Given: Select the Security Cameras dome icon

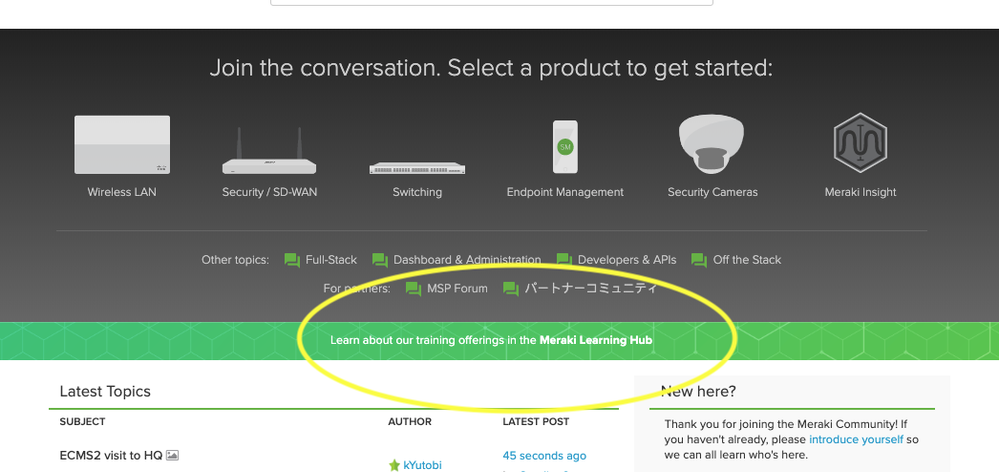Looking at the screenshot, I should point(712,144).
